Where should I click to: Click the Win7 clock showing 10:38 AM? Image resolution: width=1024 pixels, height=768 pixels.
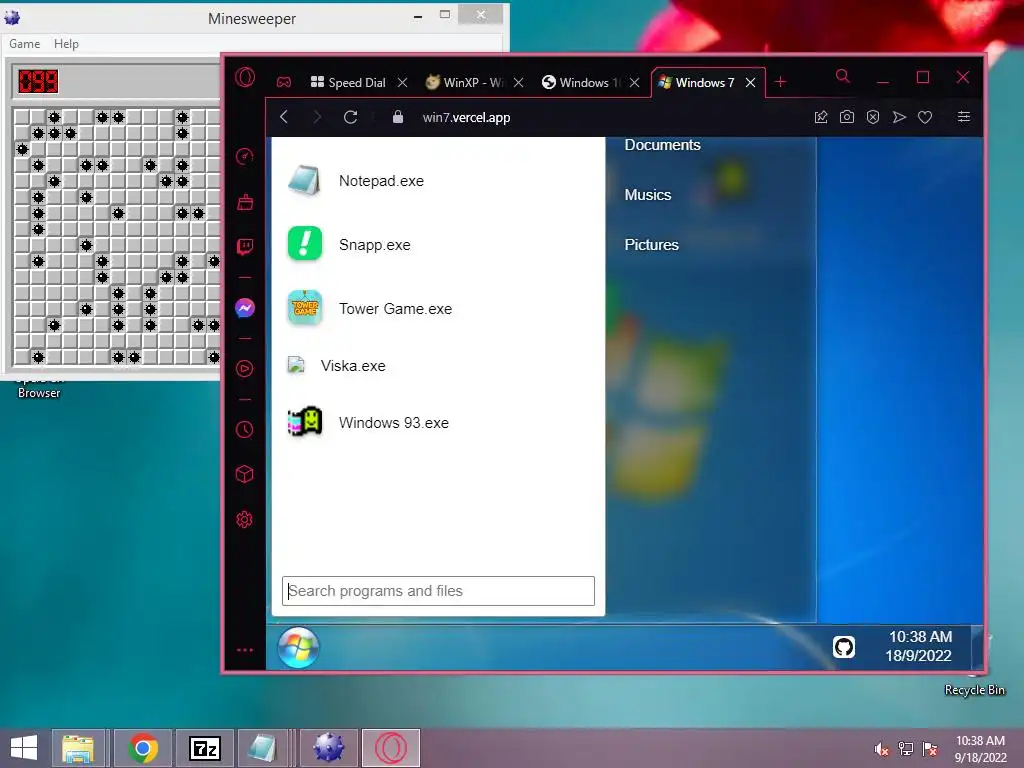[920, 637]
